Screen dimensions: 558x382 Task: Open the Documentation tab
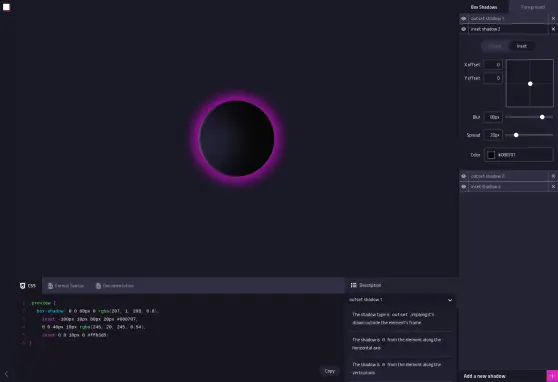(x=115, y=286)
